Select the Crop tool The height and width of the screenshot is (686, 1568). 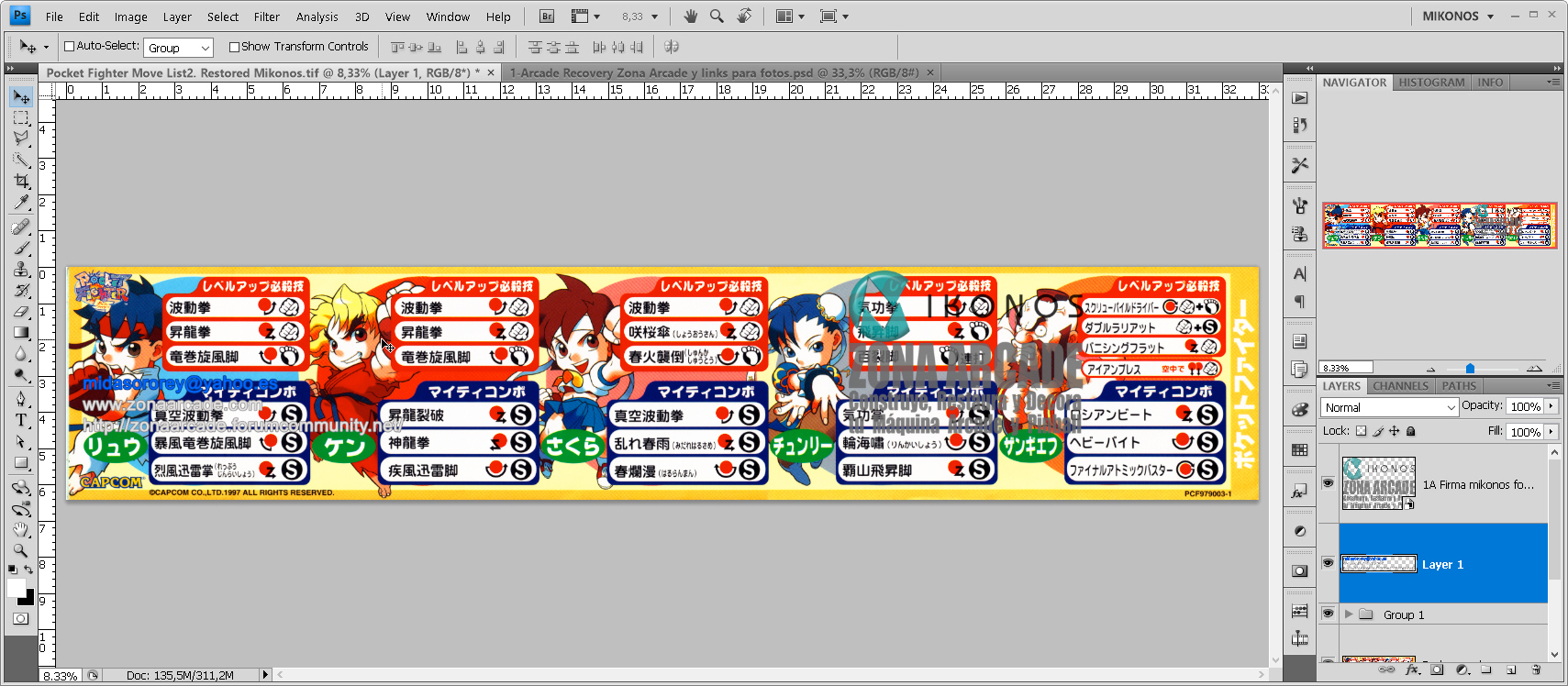[x=21, y=182]
